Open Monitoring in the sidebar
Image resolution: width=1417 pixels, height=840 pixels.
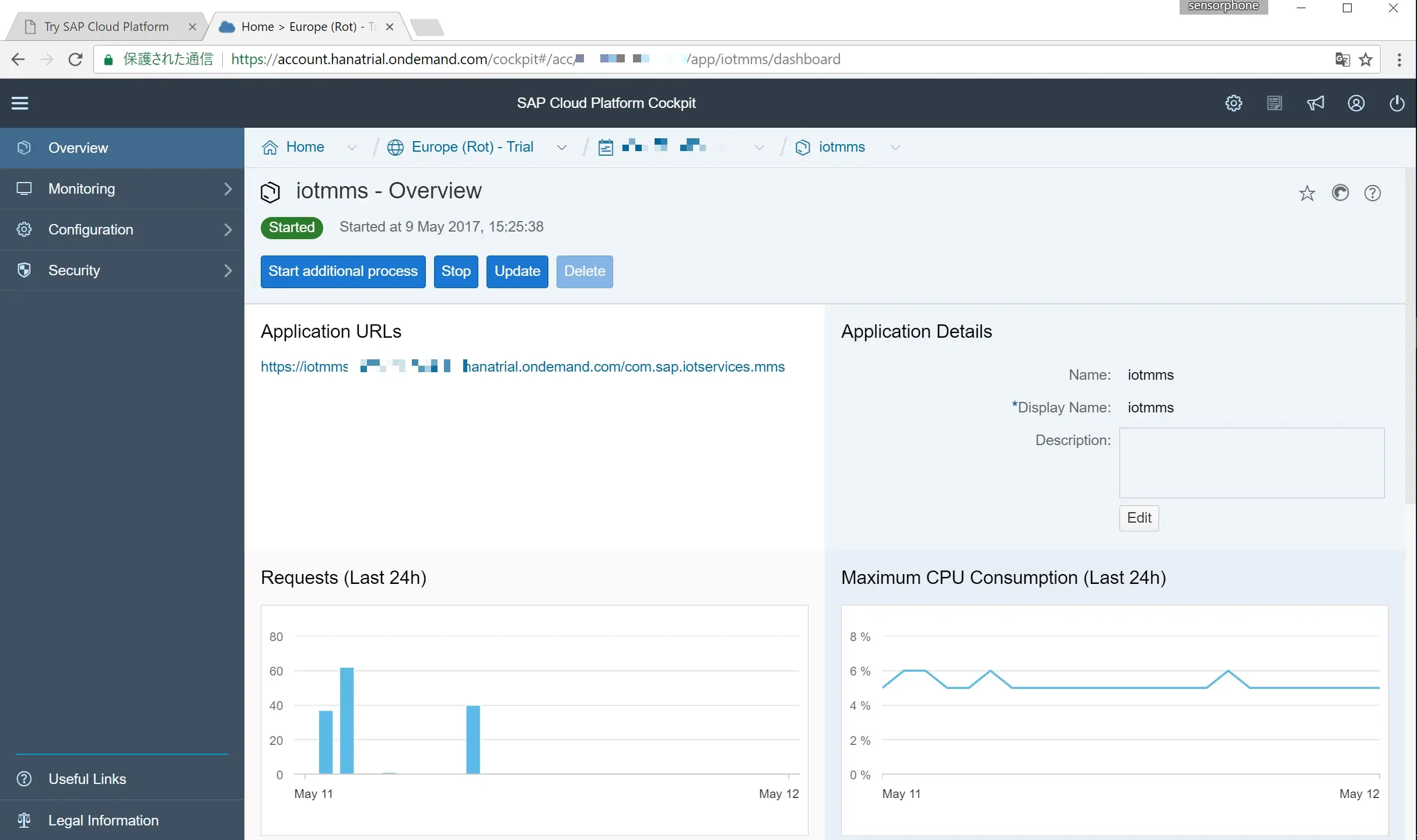(122, 189)
